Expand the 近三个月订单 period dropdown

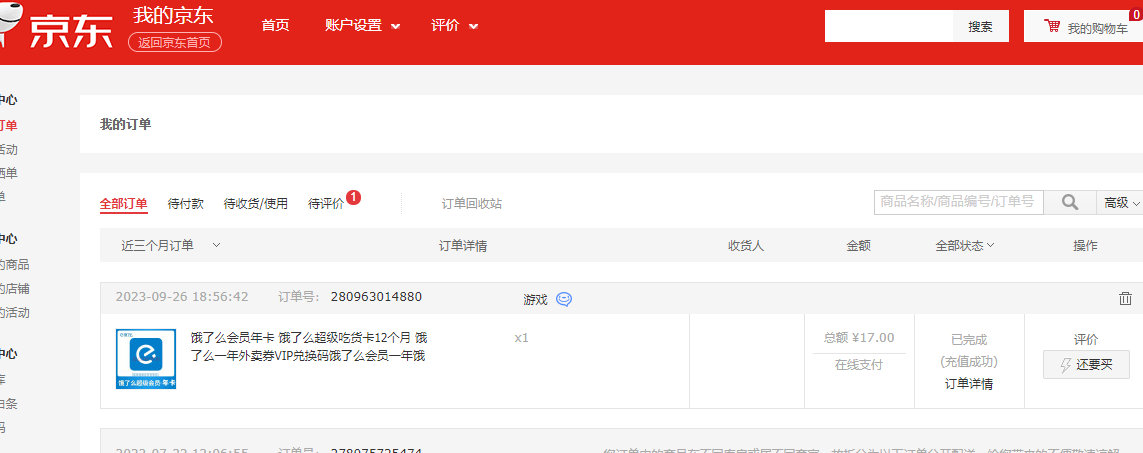pos(171,245)
